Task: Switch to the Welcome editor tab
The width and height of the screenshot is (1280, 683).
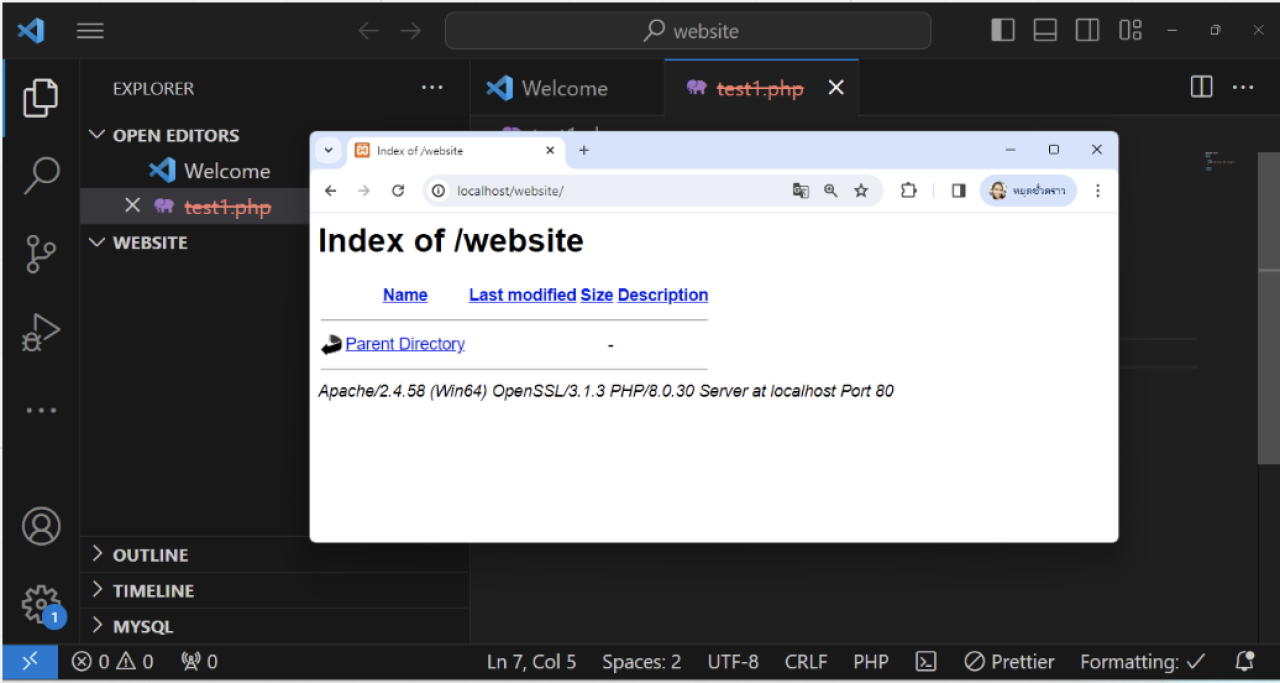Action: pos(563,88)
